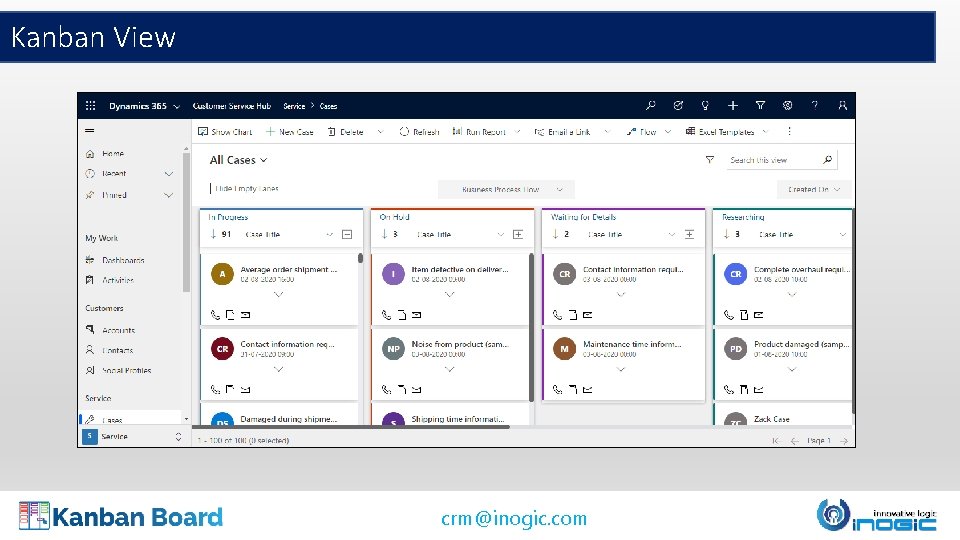960x540 pixels.
Task: Open advanced find funnel in top bar
Action: (760, 105)
